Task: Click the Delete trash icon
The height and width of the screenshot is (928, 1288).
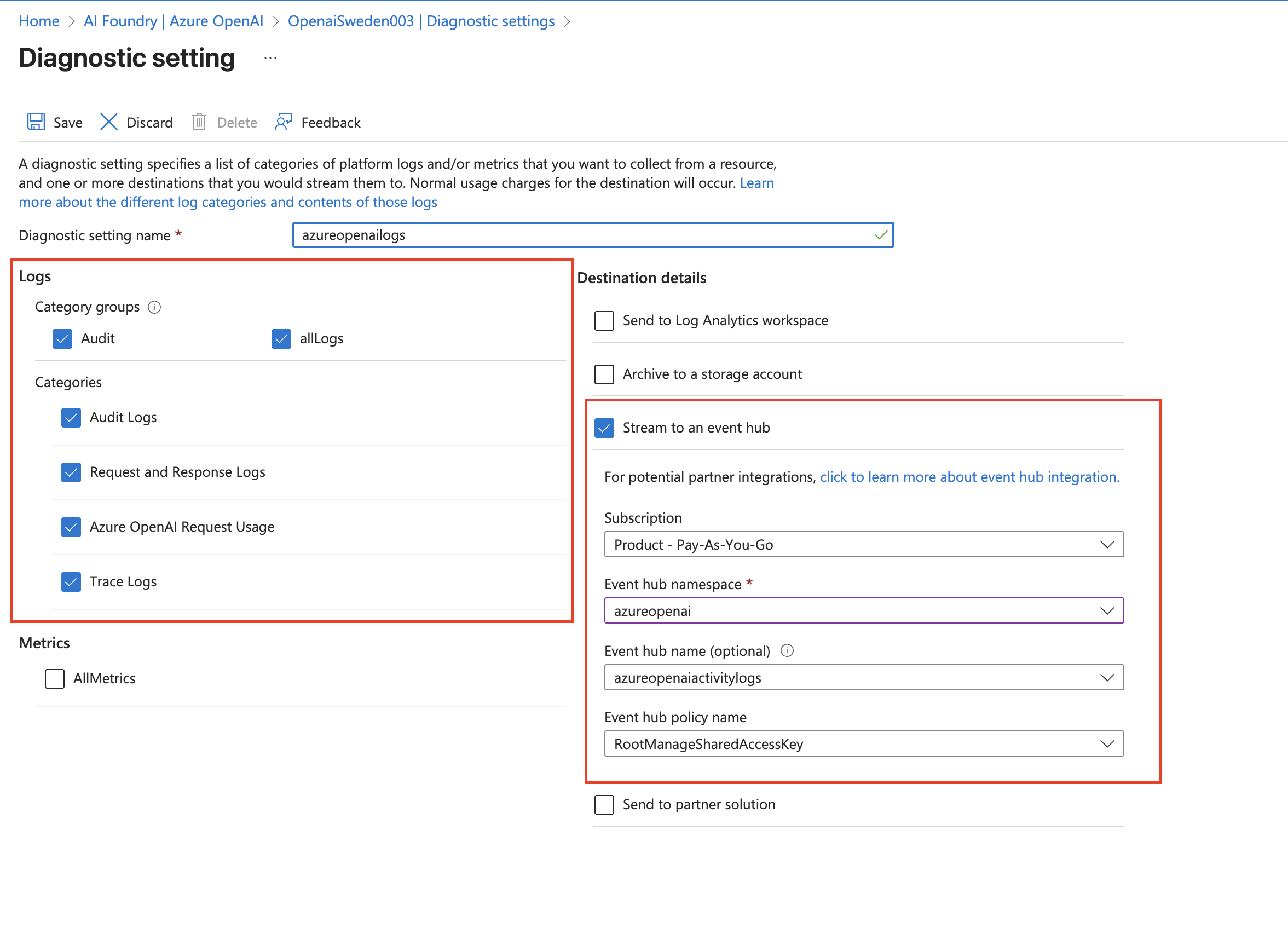Action: point(199,122)
